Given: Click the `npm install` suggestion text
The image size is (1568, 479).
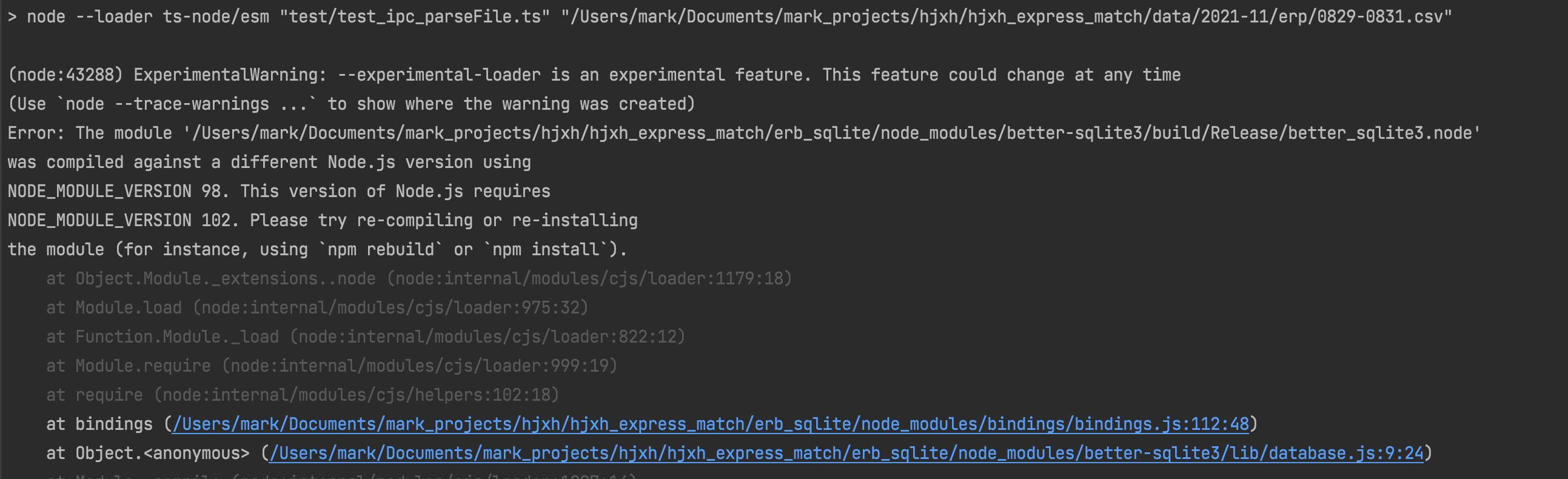Looking at the screenshot, I should [546, 250].
